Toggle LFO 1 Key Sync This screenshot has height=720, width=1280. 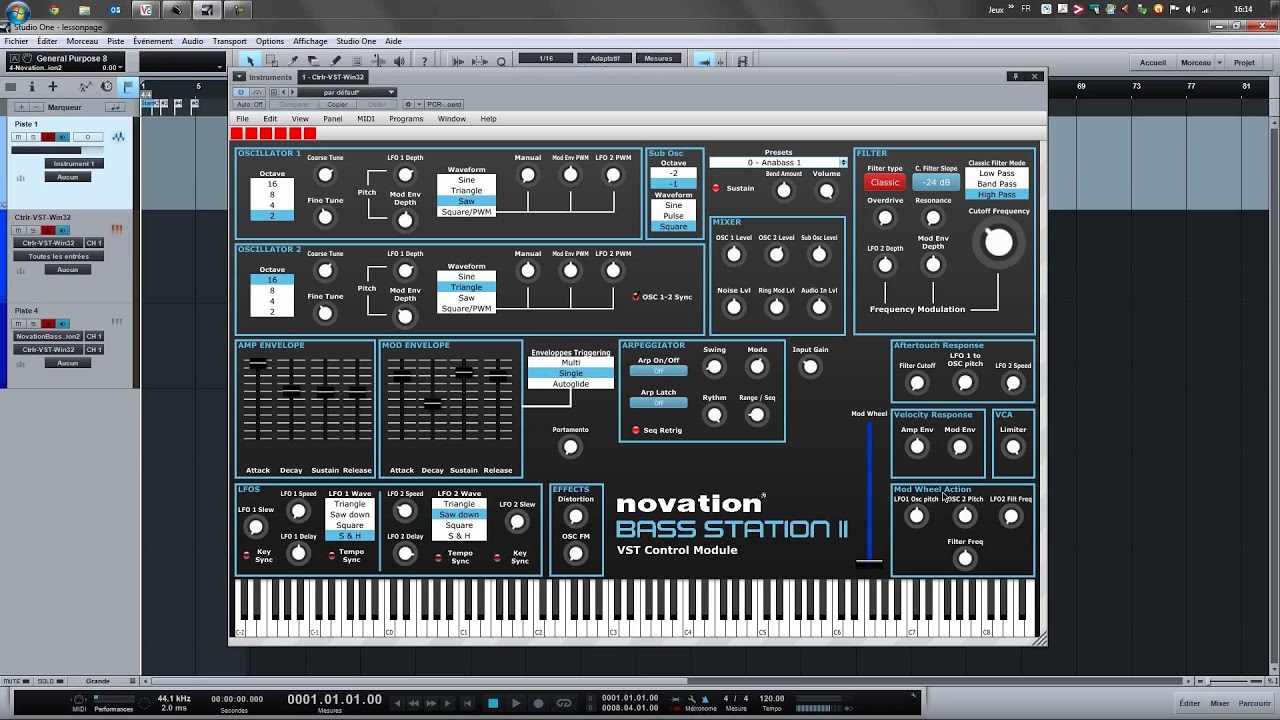[x=247, y=555]
